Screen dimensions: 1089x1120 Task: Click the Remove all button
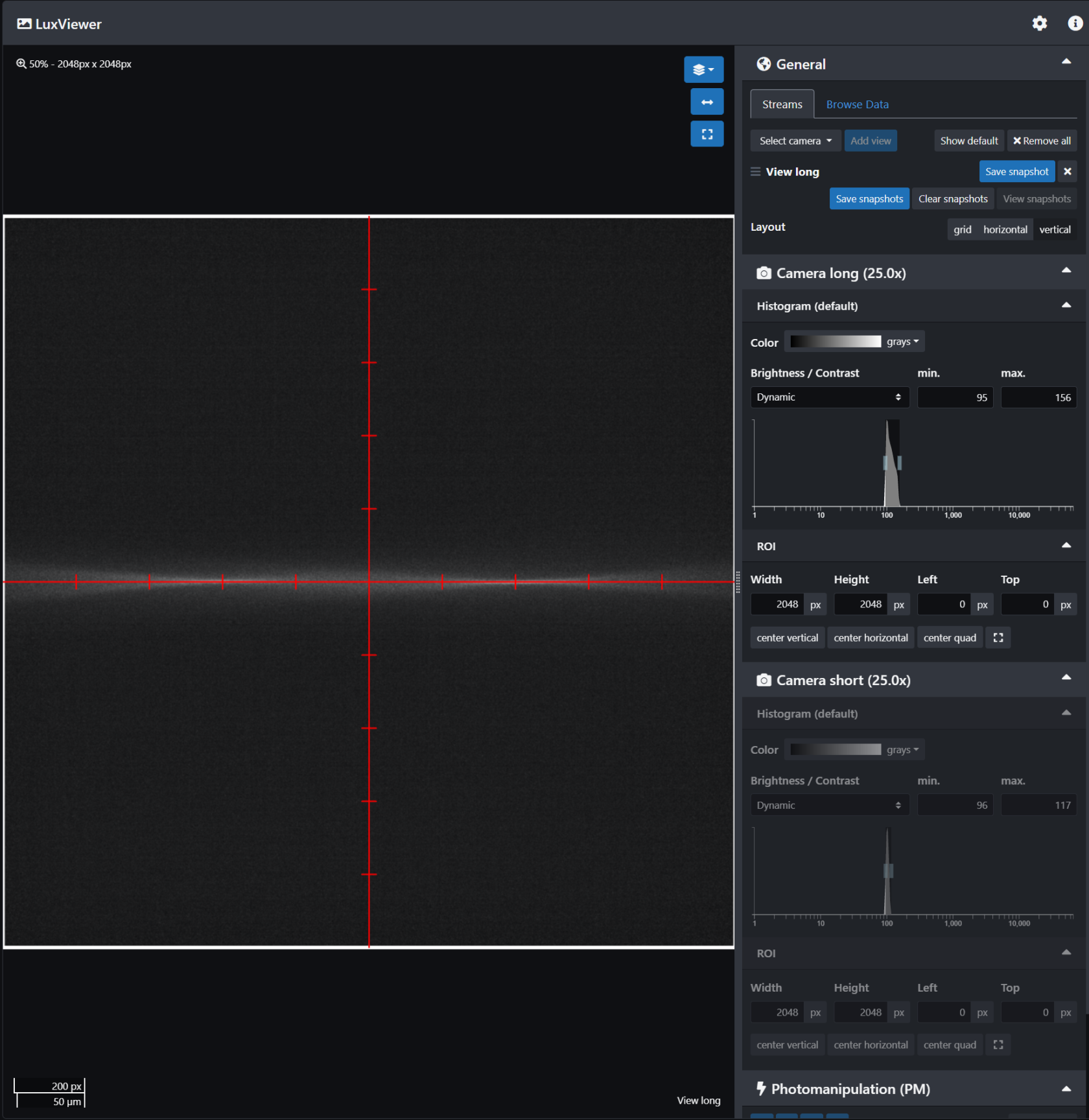pos(1041,141)
